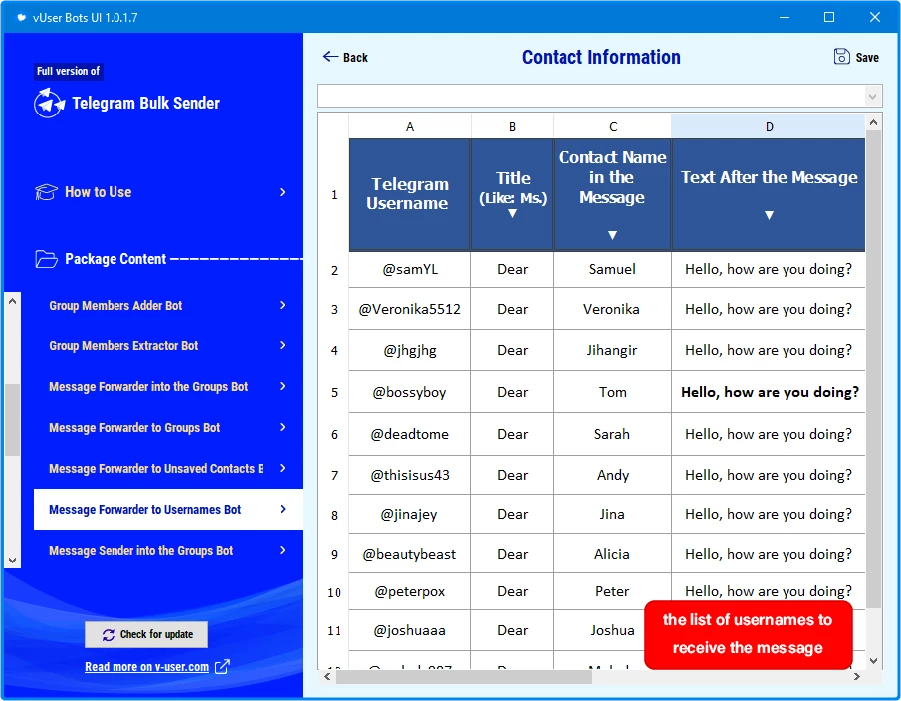901x701 pixels.
Task: Select the @samYL username cell
Action: (x=410, y=269)
